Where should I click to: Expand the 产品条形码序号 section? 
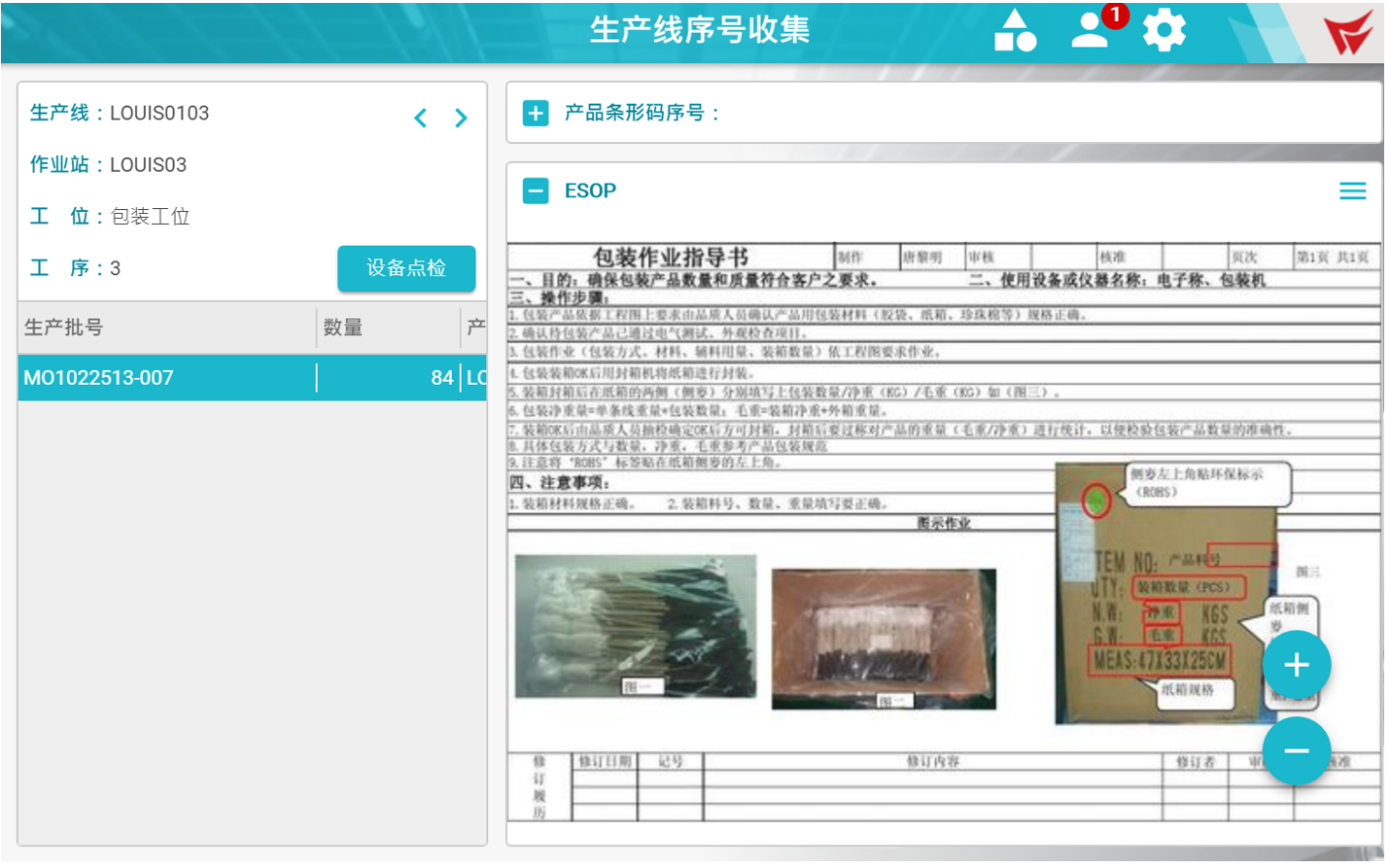point(536,114)
